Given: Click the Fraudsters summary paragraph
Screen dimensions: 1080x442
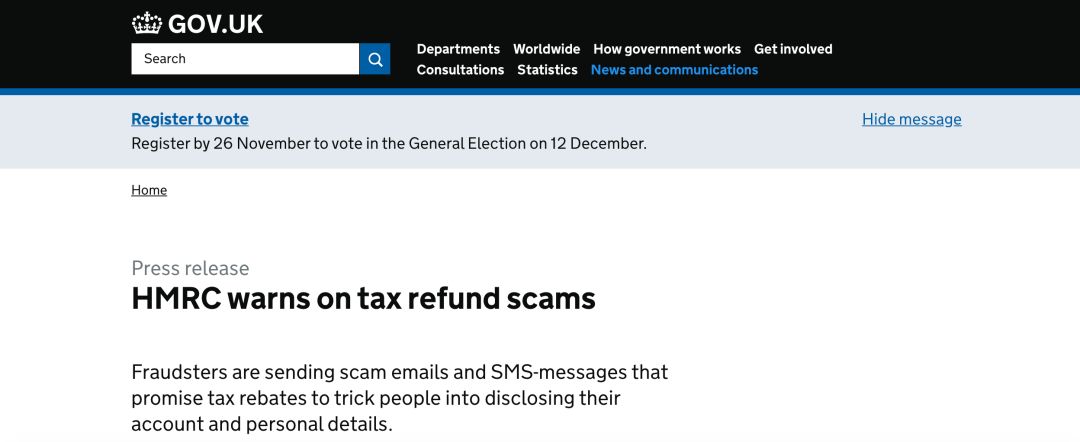Looking at the screenshot, I should 399,398.
